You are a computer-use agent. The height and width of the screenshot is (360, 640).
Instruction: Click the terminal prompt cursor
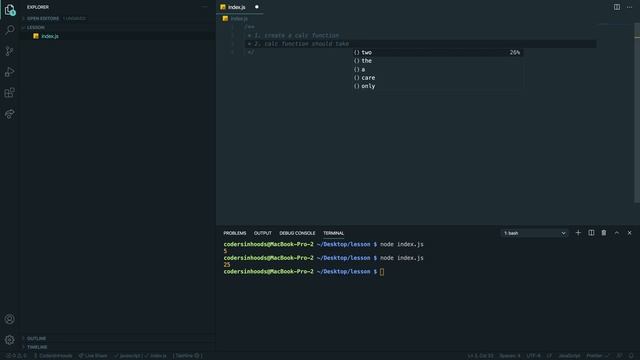click(x=382, y=271)
